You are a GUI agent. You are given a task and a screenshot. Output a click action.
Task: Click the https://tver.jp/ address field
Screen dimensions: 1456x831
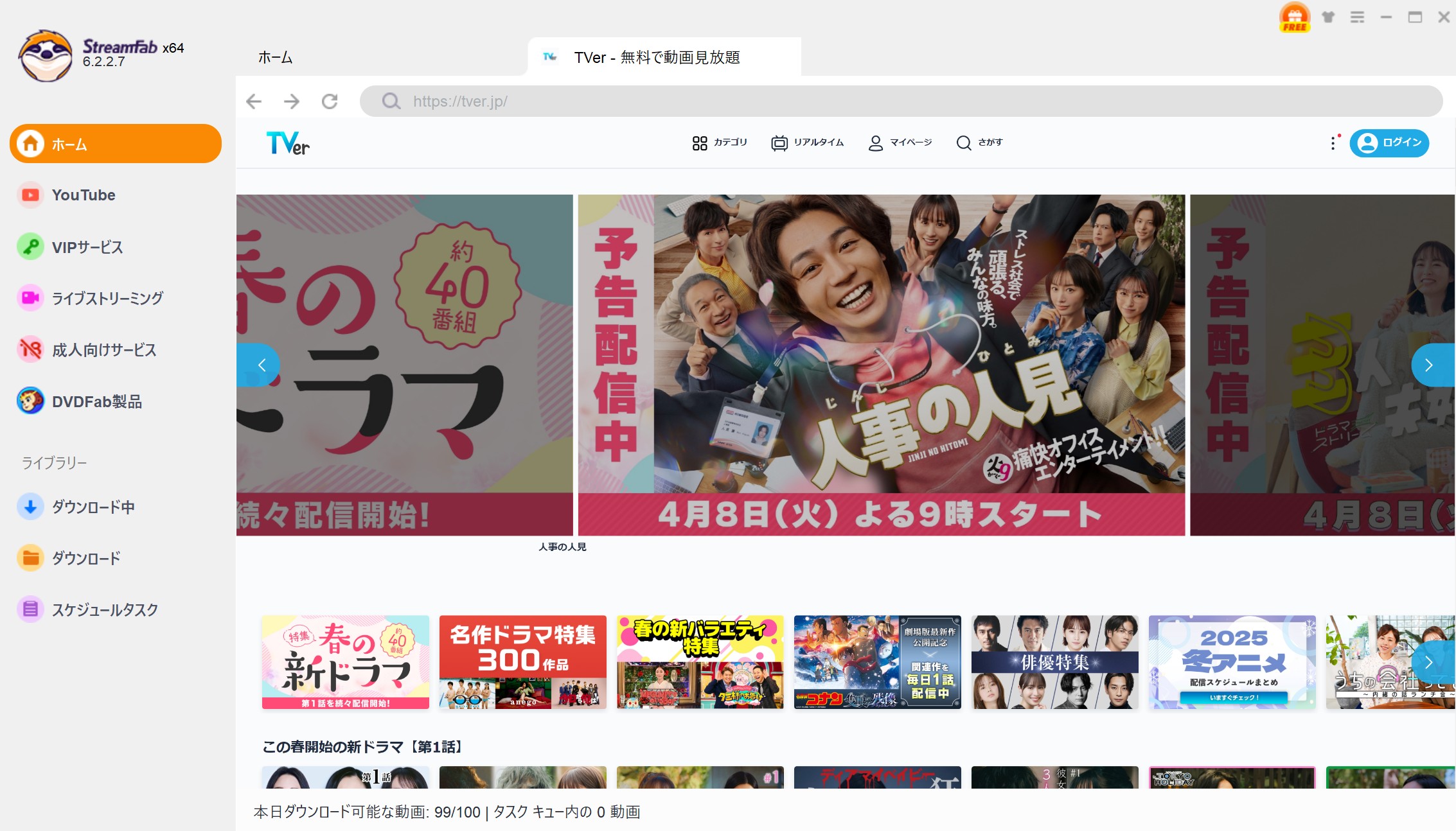point(901,101)
